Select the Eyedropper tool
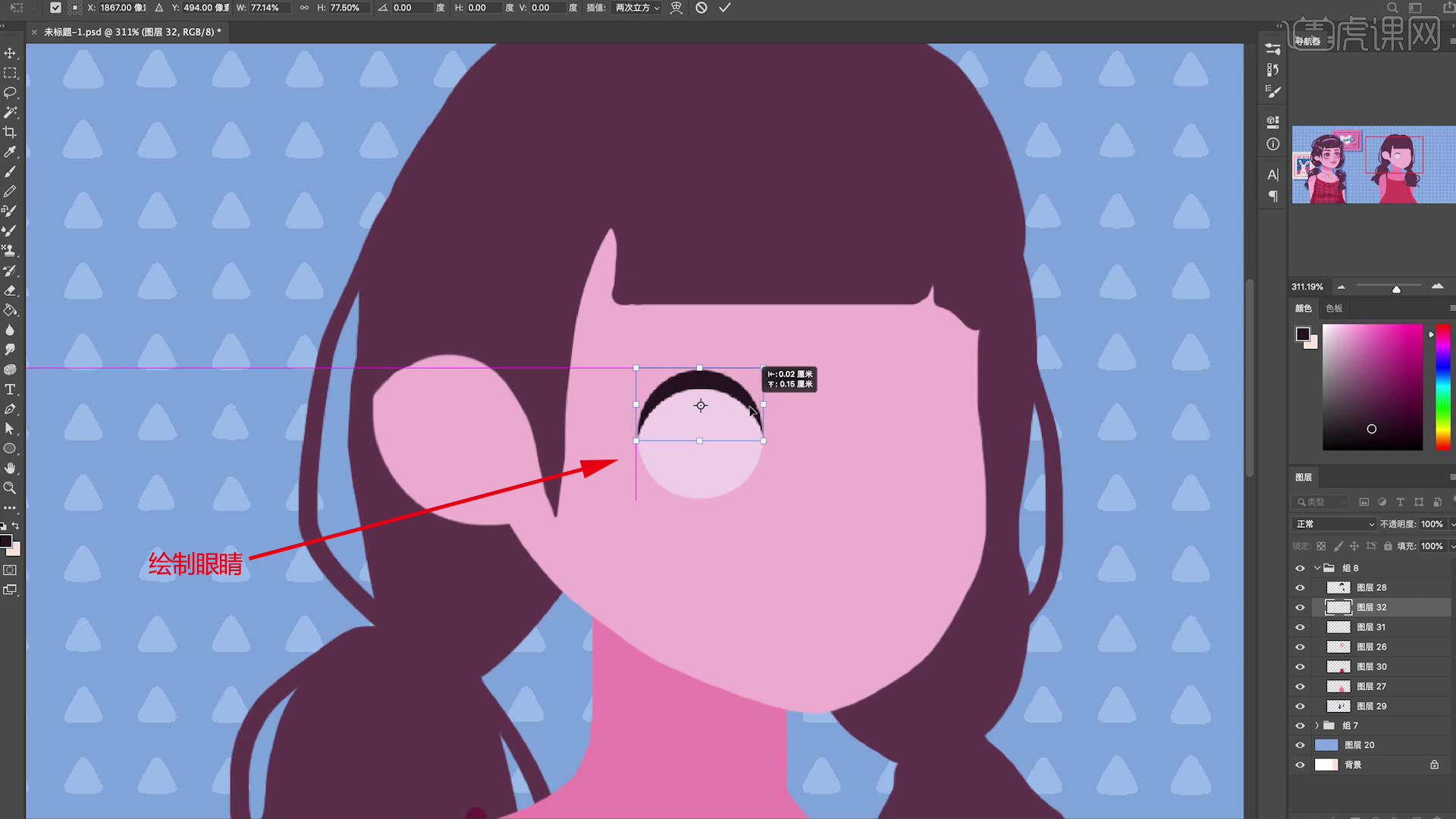Image resolution: width=1456 pixels, height=819 pixels. (11, 152)
